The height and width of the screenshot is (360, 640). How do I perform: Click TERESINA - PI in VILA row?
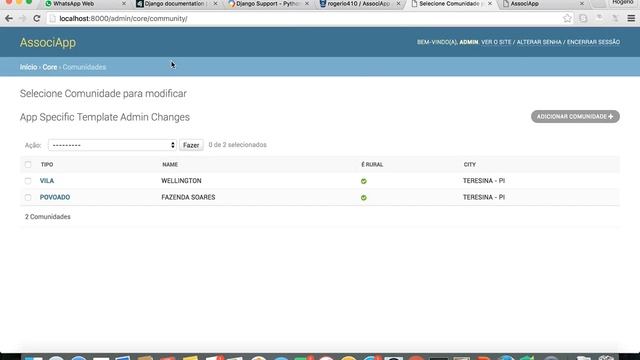(x=484, y=181)
